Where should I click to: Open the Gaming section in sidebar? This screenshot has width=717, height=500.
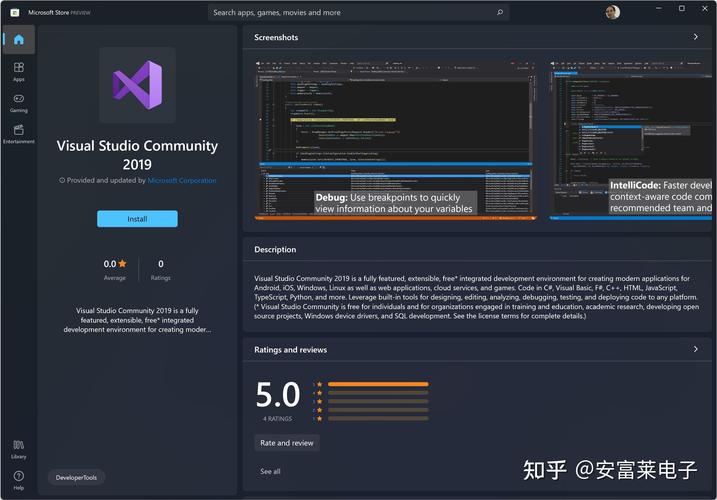(x=19, y=103)
